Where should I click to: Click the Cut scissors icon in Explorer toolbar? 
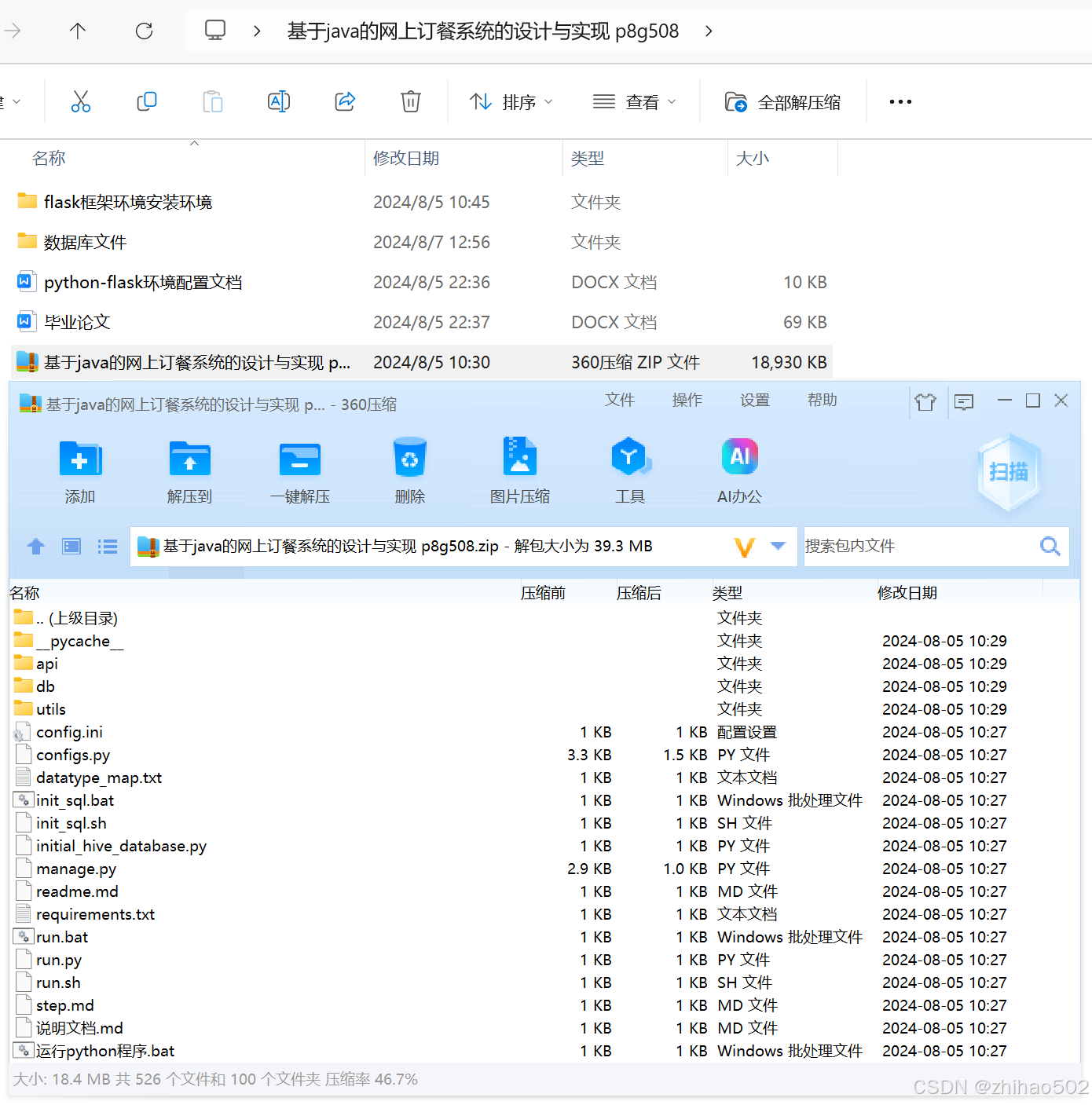tap(81, 101)
